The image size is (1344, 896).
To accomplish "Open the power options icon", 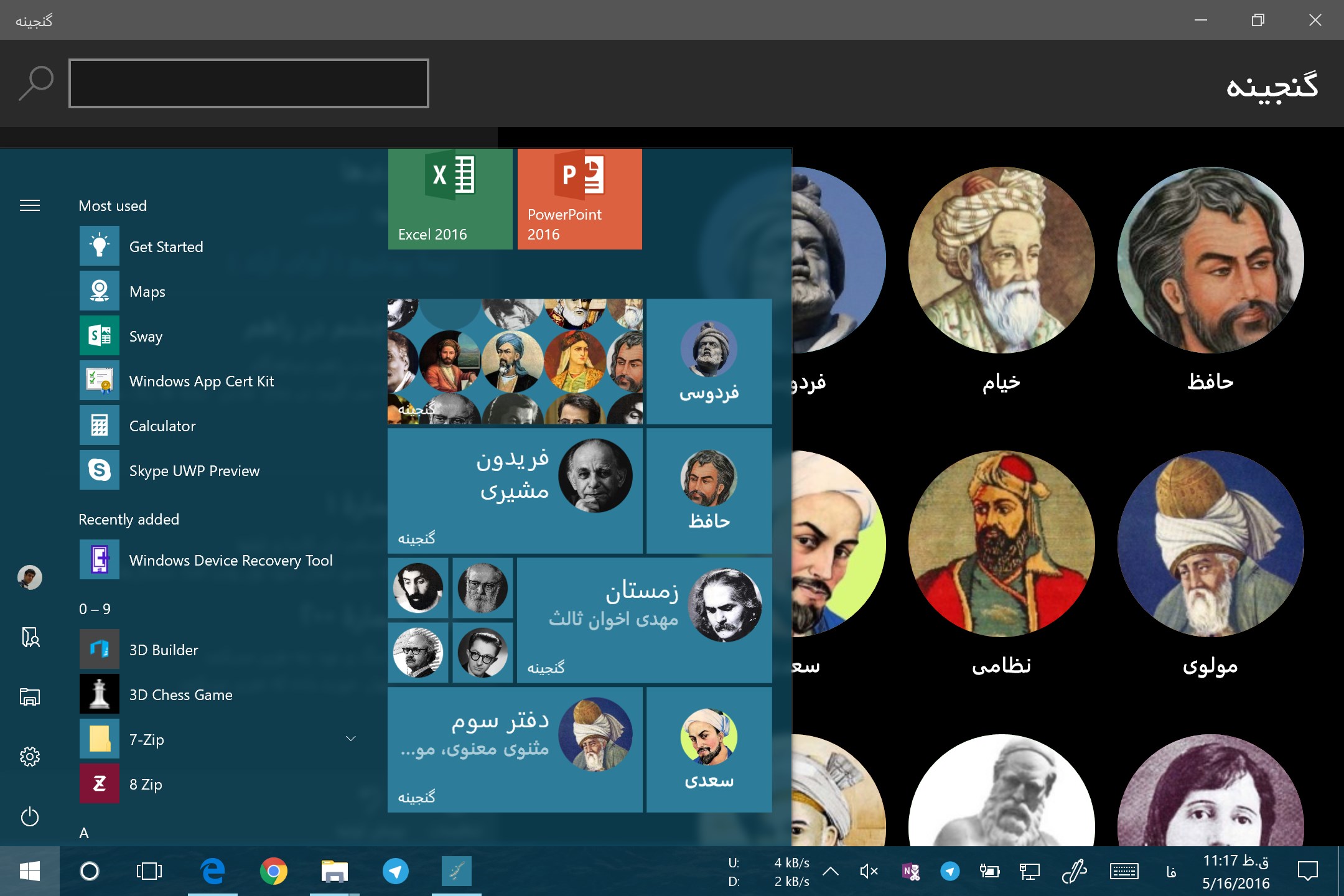I will pos(30,817).
